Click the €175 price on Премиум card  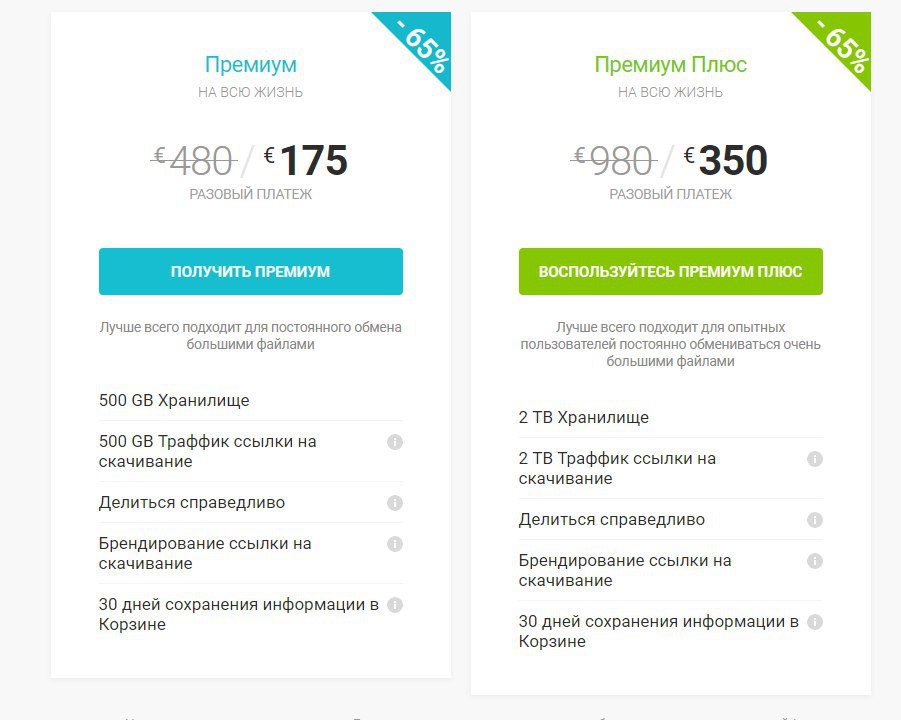tap(306, 160)
